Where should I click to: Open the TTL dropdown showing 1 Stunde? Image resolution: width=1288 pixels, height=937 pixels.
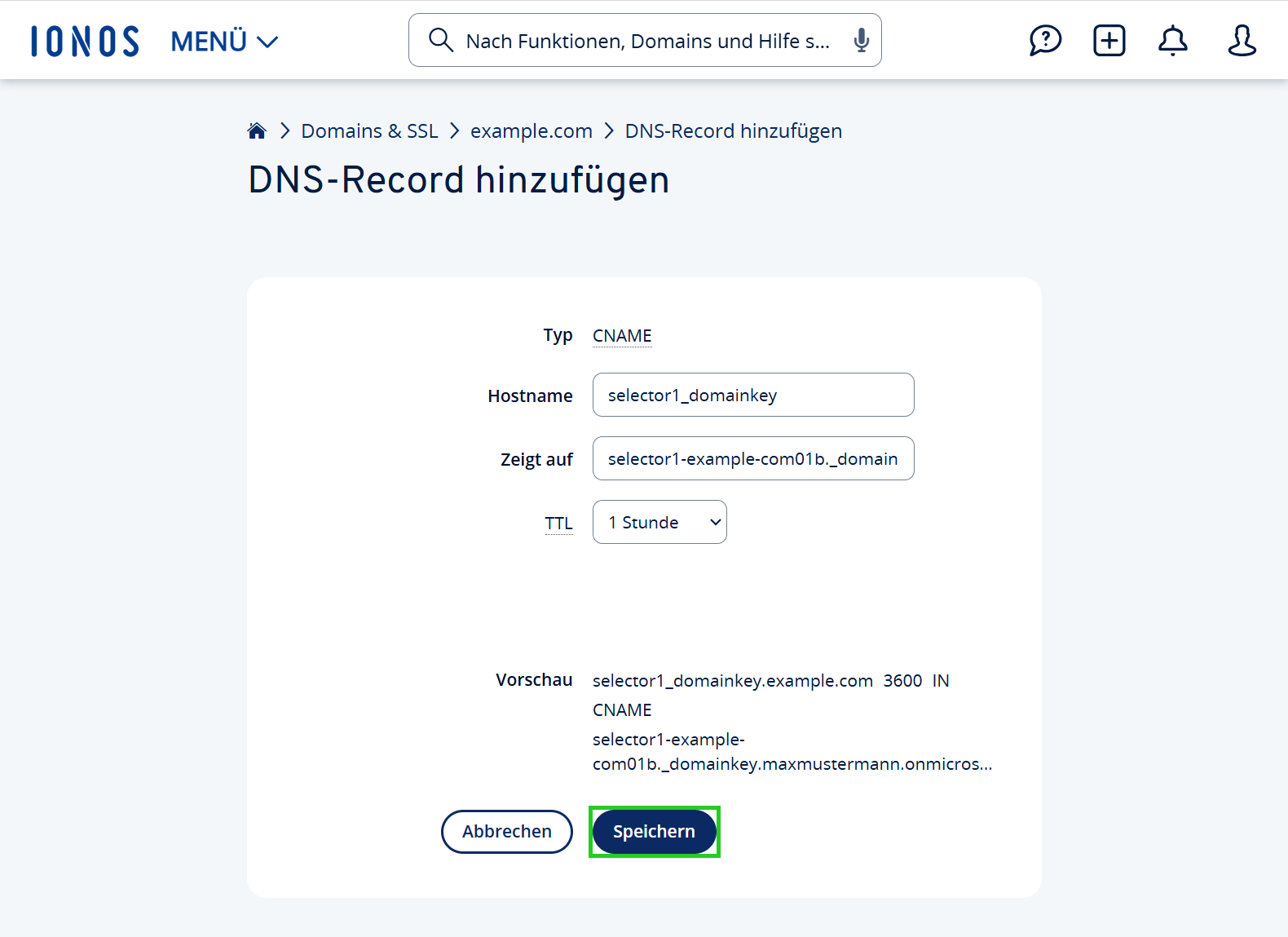pyautogui.click(x=659, y=522)
